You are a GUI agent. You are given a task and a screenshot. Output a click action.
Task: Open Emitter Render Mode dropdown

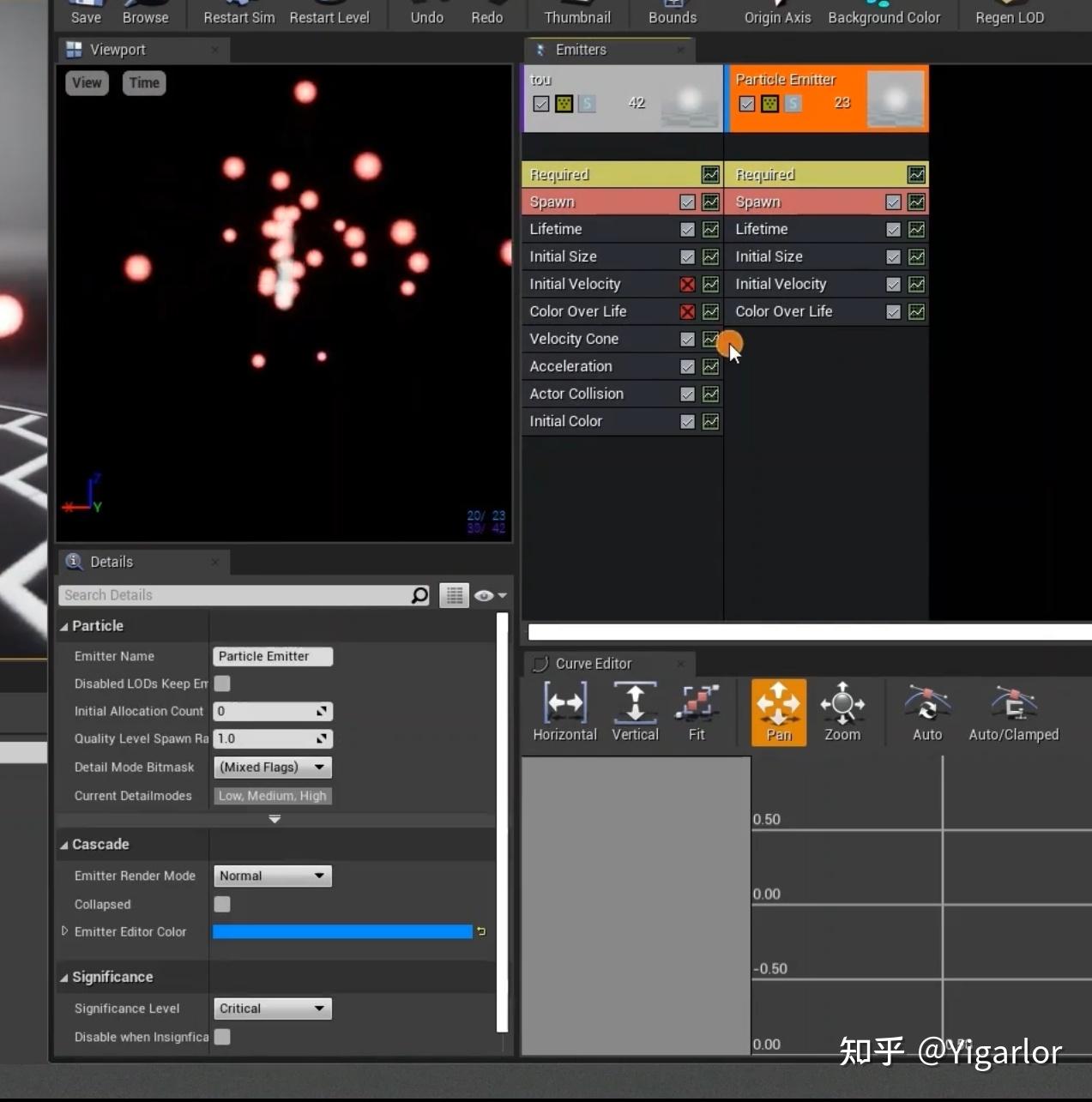[272, 876]
